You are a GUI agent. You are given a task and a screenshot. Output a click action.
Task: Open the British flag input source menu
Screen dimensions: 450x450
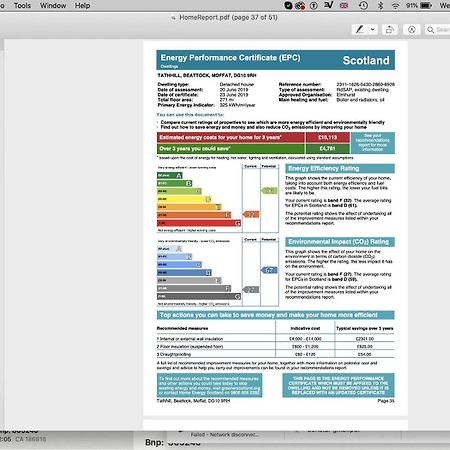click(344, 5)
